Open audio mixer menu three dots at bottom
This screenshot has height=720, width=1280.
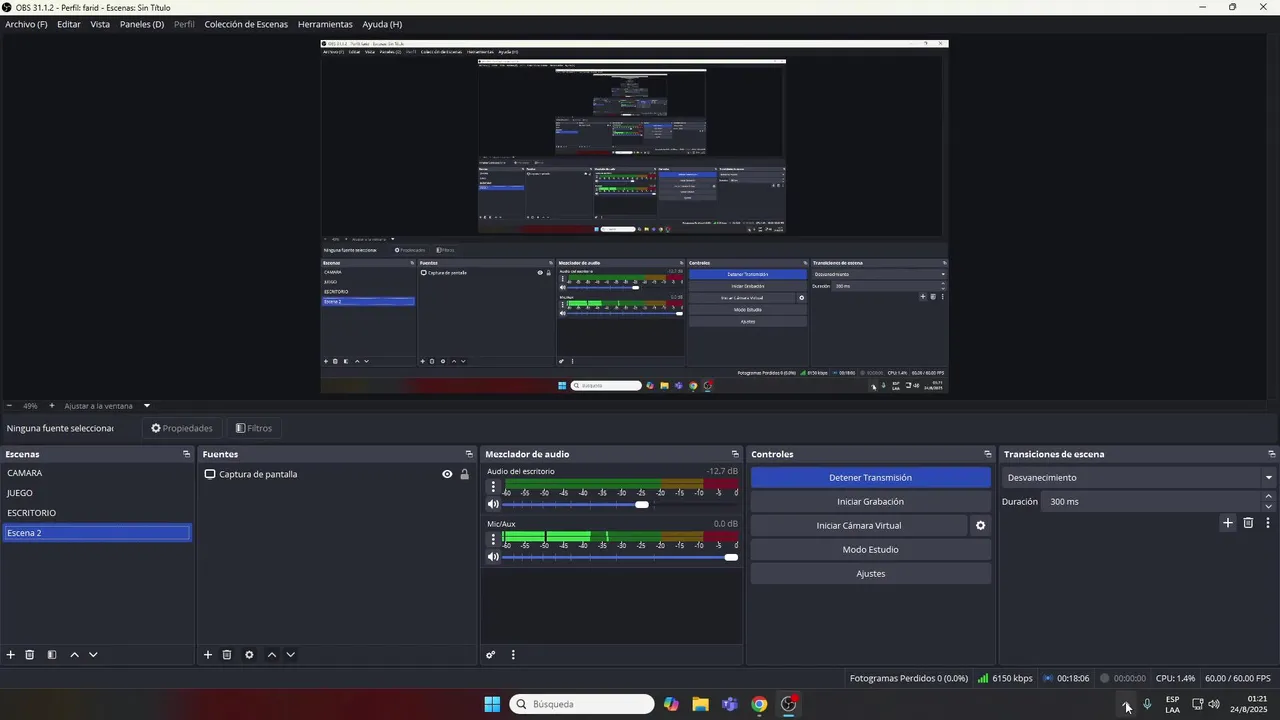coord(513,655)
